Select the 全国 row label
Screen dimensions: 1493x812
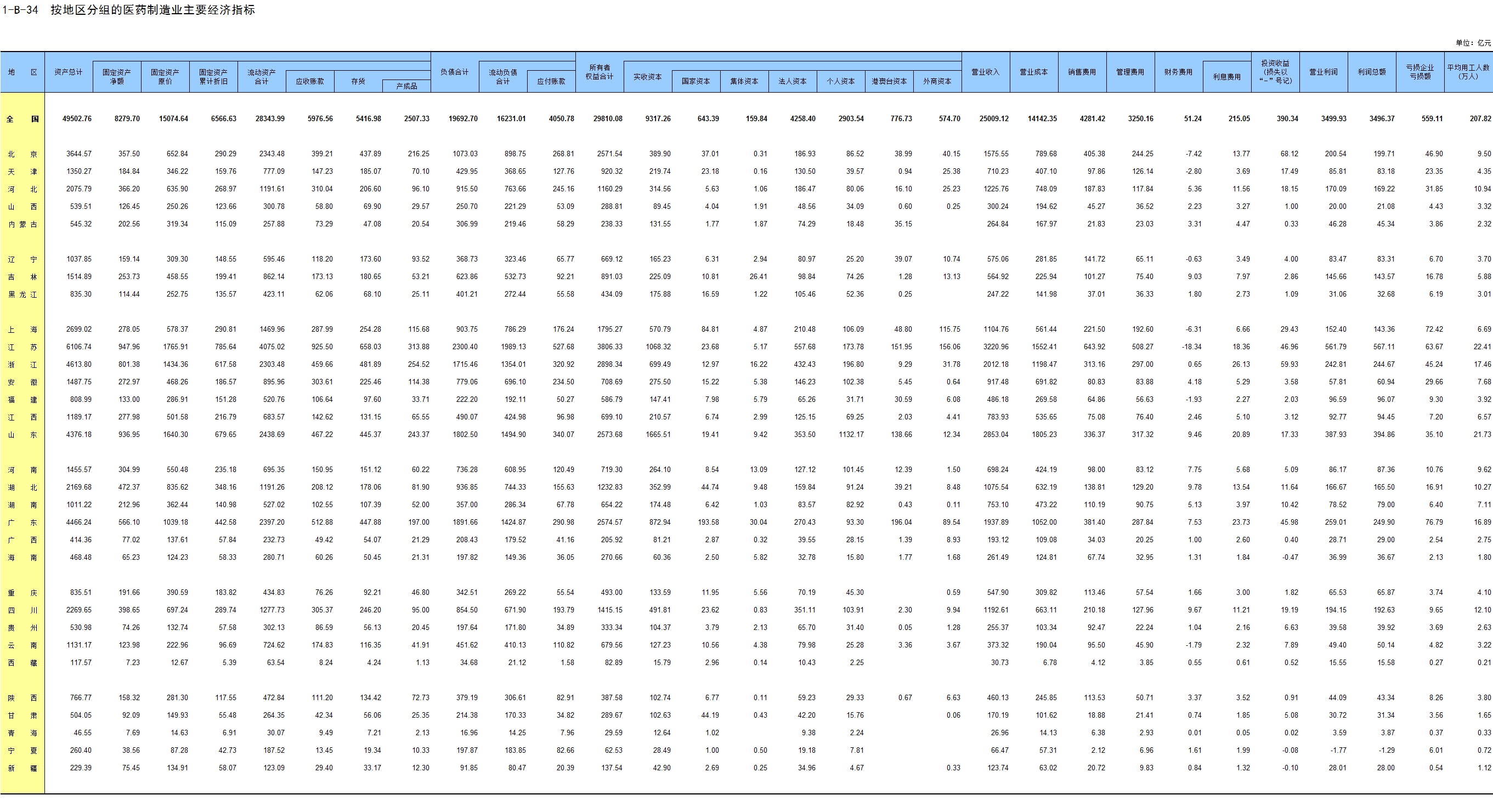[22, 119]
